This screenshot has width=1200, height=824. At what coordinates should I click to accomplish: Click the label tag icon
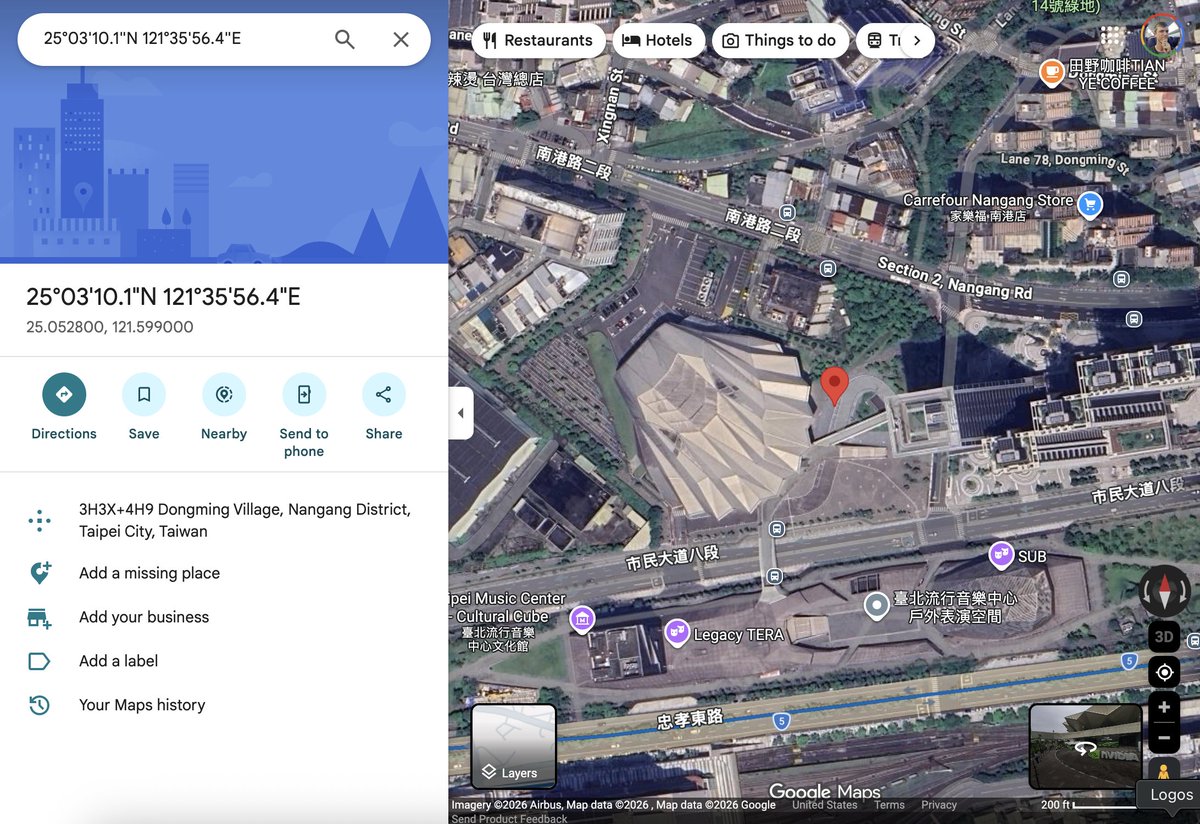coord(39,661)
